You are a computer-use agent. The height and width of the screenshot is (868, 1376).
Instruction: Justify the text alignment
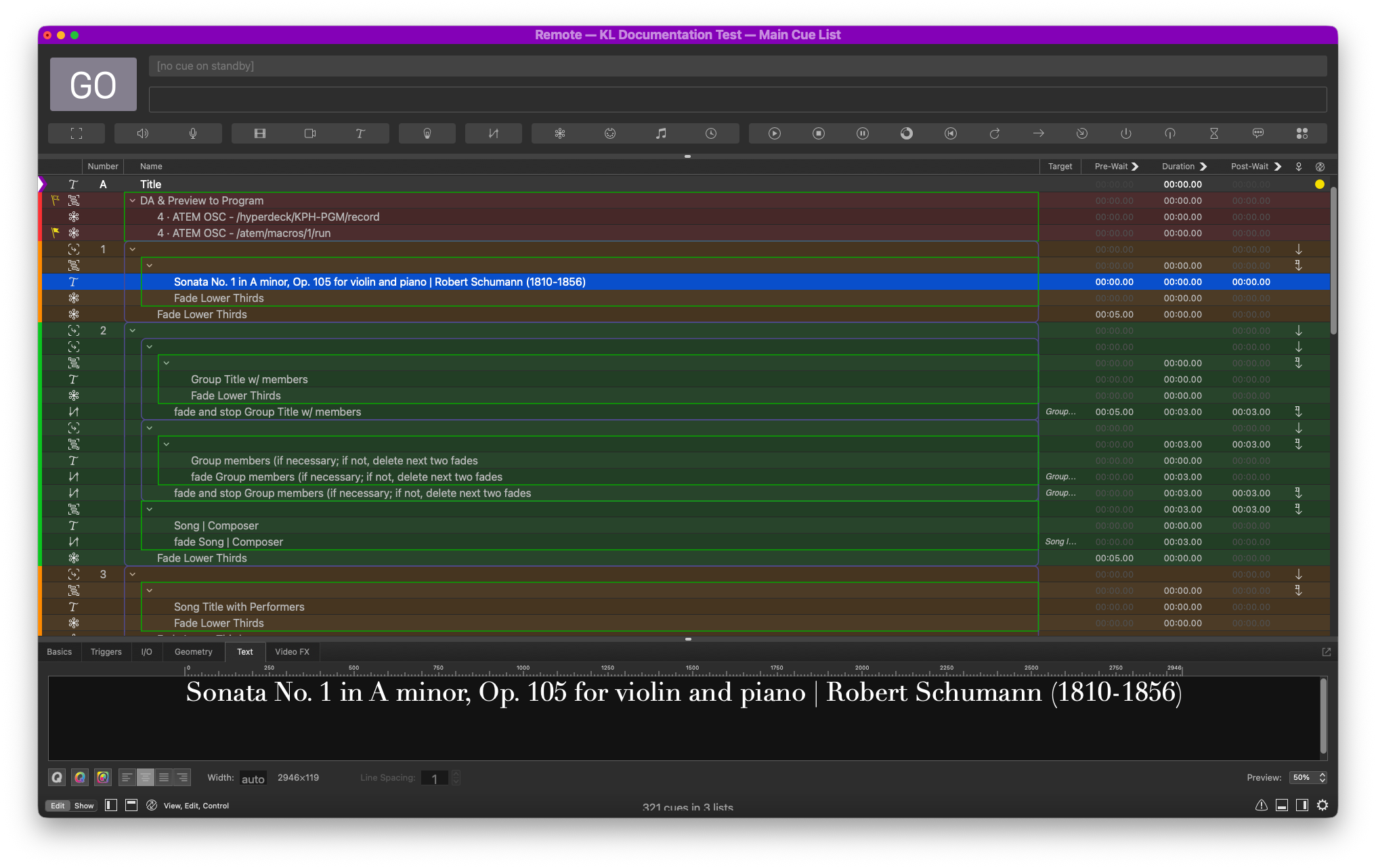pos(164,777)
